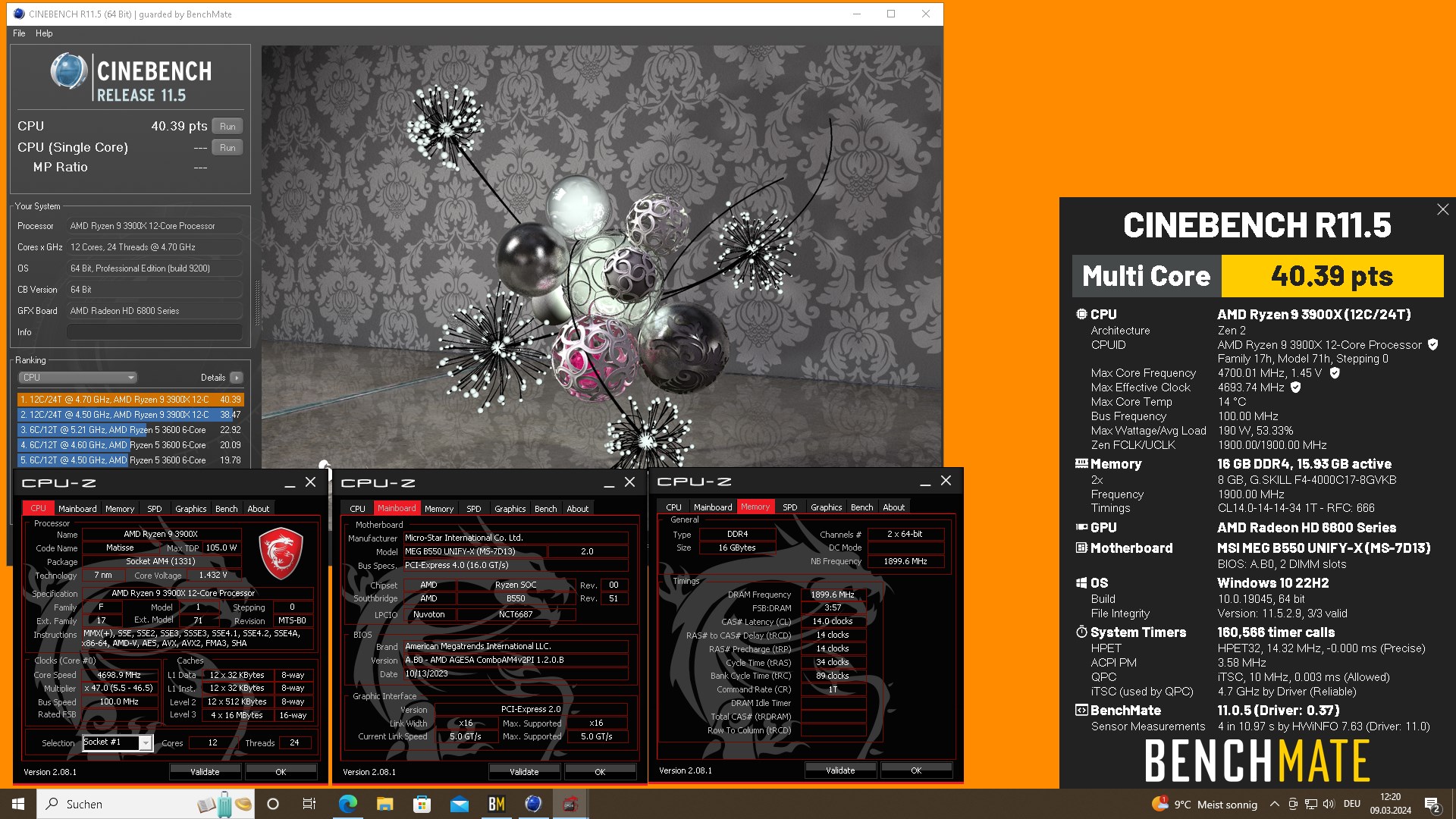Screen dimensions: 1456x819
Task: Open the Help menu in Cinebench
Action: [44, 33]
